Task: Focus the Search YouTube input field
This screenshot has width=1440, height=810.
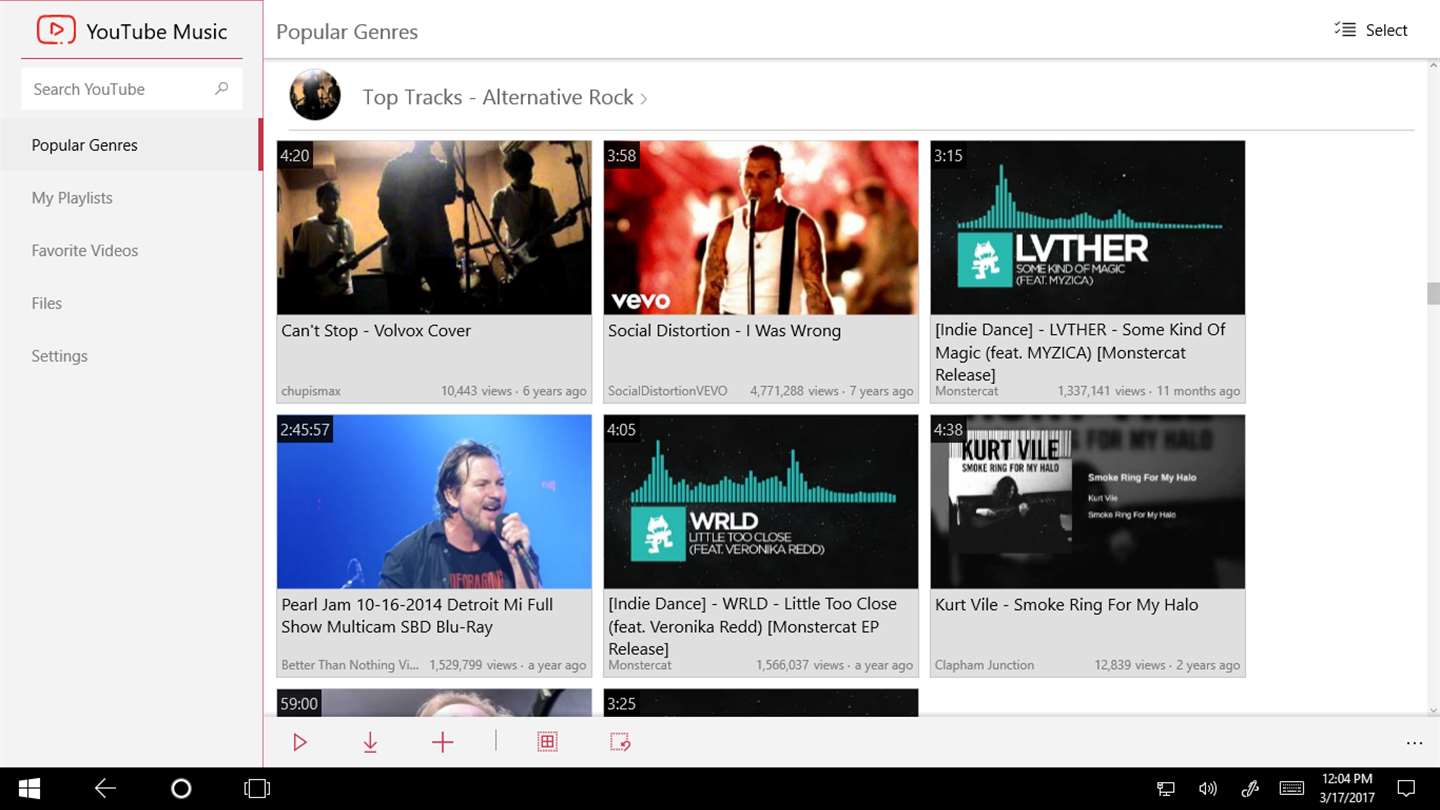Action: pyautogui.click(x=131, y=89)
